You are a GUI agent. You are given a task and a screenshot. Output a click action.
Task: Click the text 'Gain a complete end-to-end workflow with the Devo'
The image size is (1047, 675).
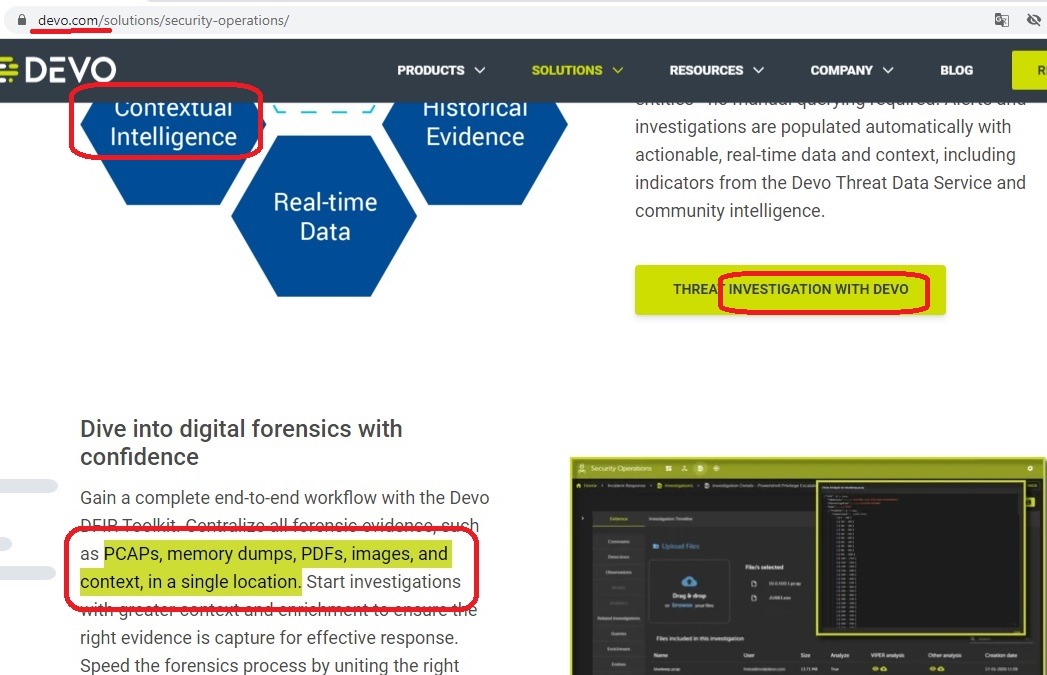(284, 498)
